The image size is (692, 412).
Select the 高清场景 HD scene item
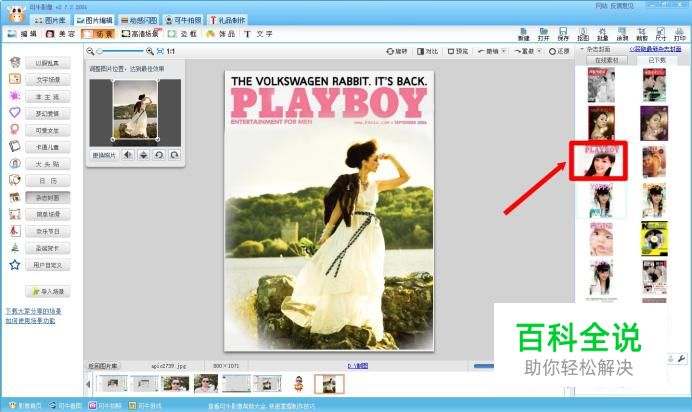coord(140,34)
